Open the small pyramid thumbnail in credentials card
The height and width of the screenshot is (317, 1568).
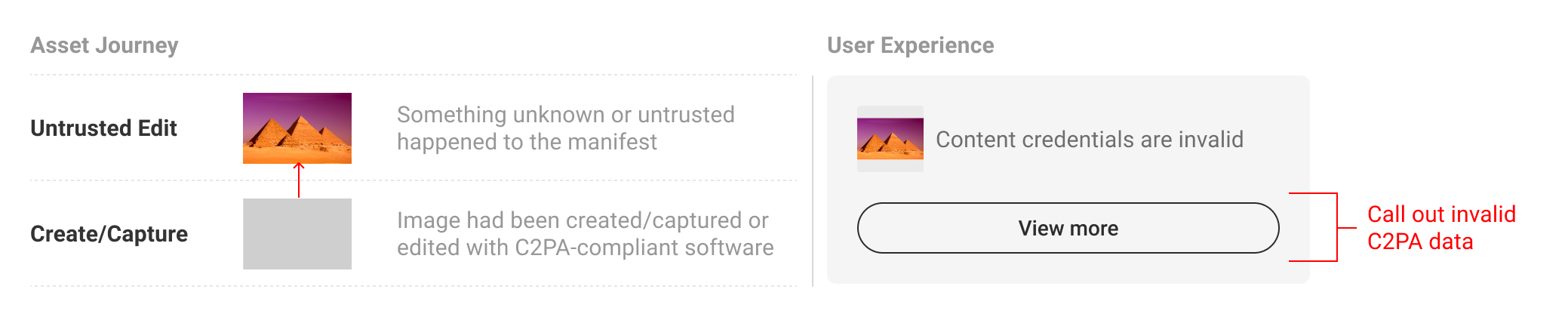pos(890,139)
